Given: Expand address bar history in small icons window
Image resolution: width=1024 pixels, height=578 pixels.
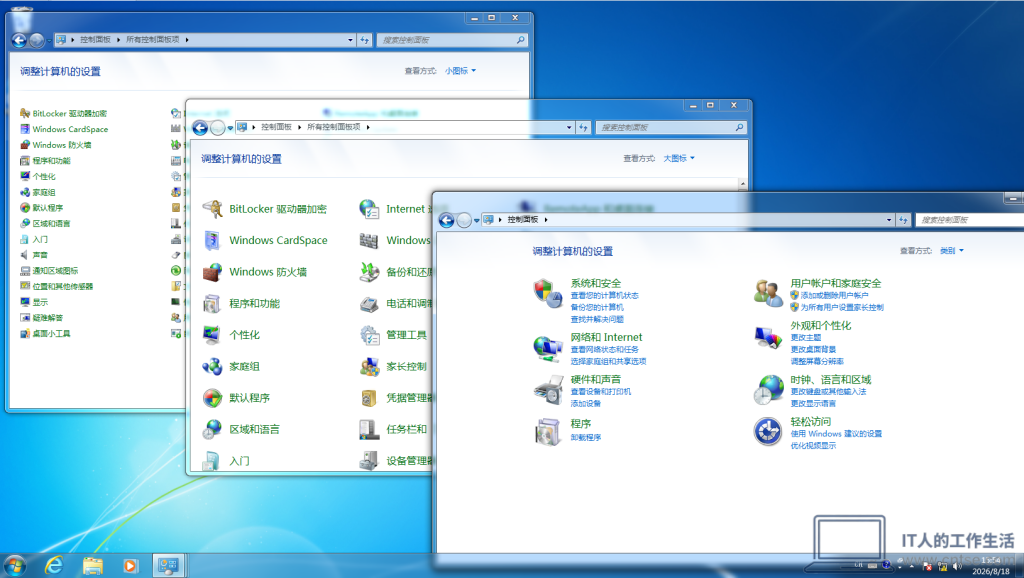Looking at the screenshot, I should point(350,40).
